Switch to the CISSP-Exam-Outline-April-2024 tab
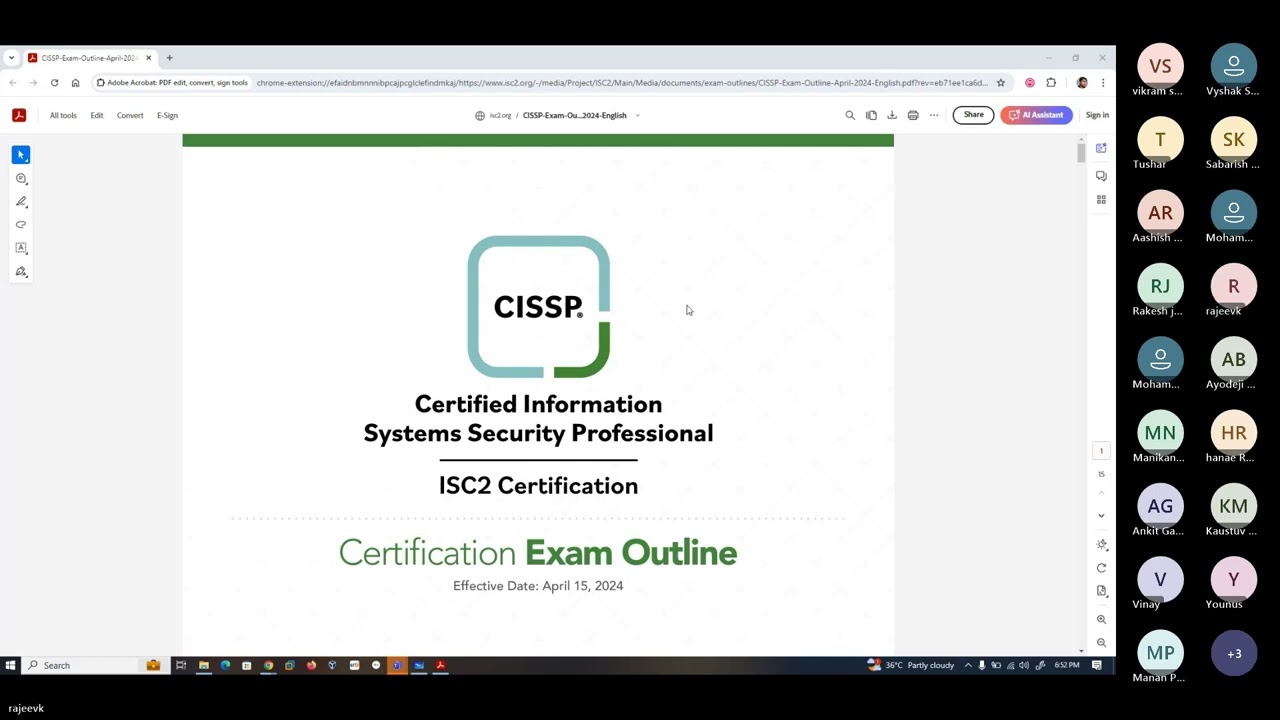This screenshot has height=720, width=1280. [x=89, y=58]
